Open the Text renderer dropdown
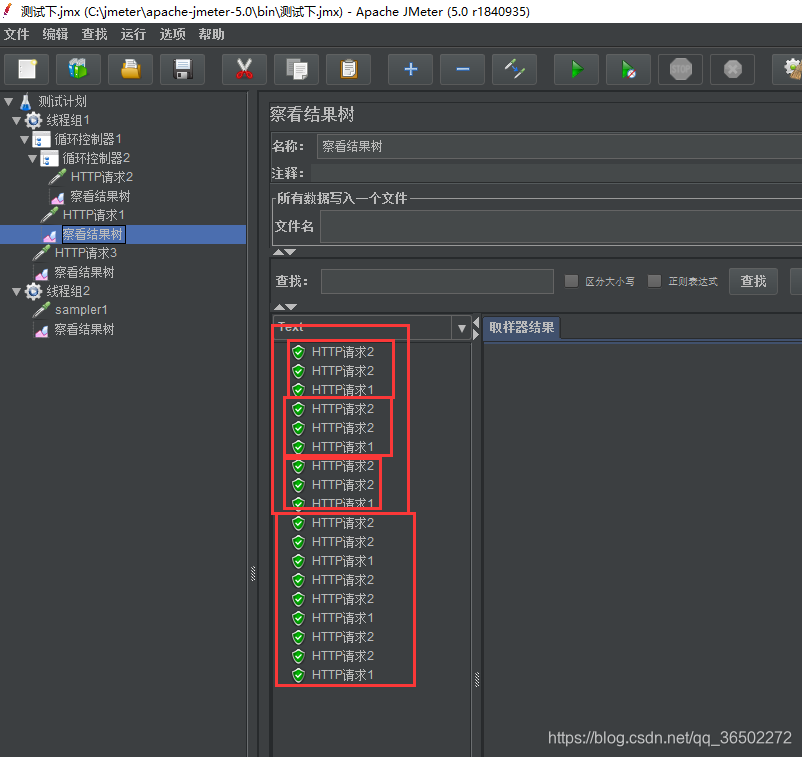802x757 pixels. coord(461,328)
